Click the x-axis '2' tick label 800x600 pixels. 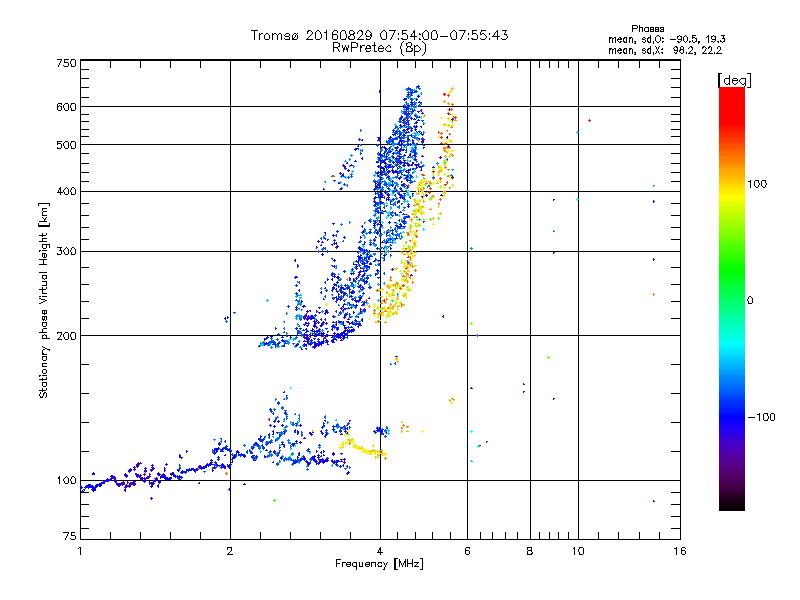click(x=230, y=551)
